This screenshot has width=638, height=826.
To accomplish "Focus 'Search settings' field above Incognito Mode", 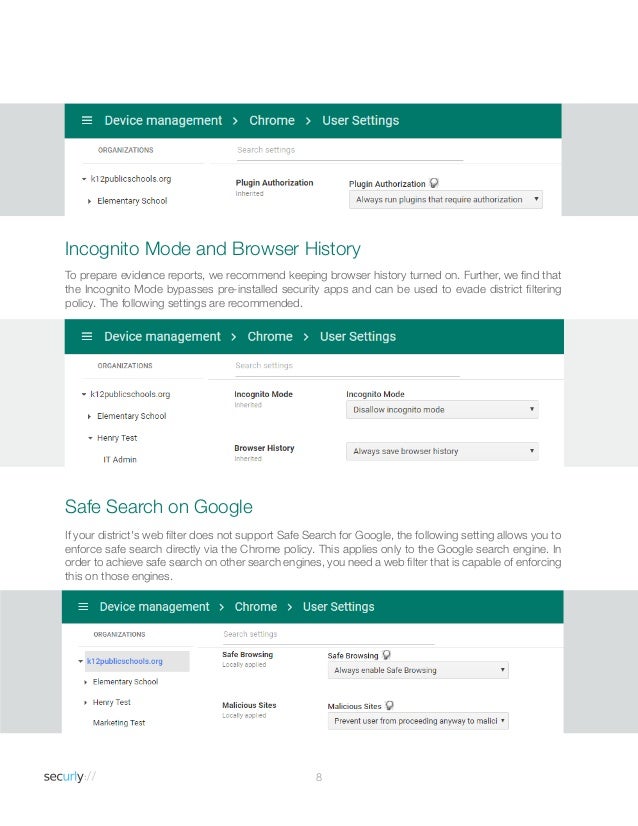I will click(x=347, y=366).
